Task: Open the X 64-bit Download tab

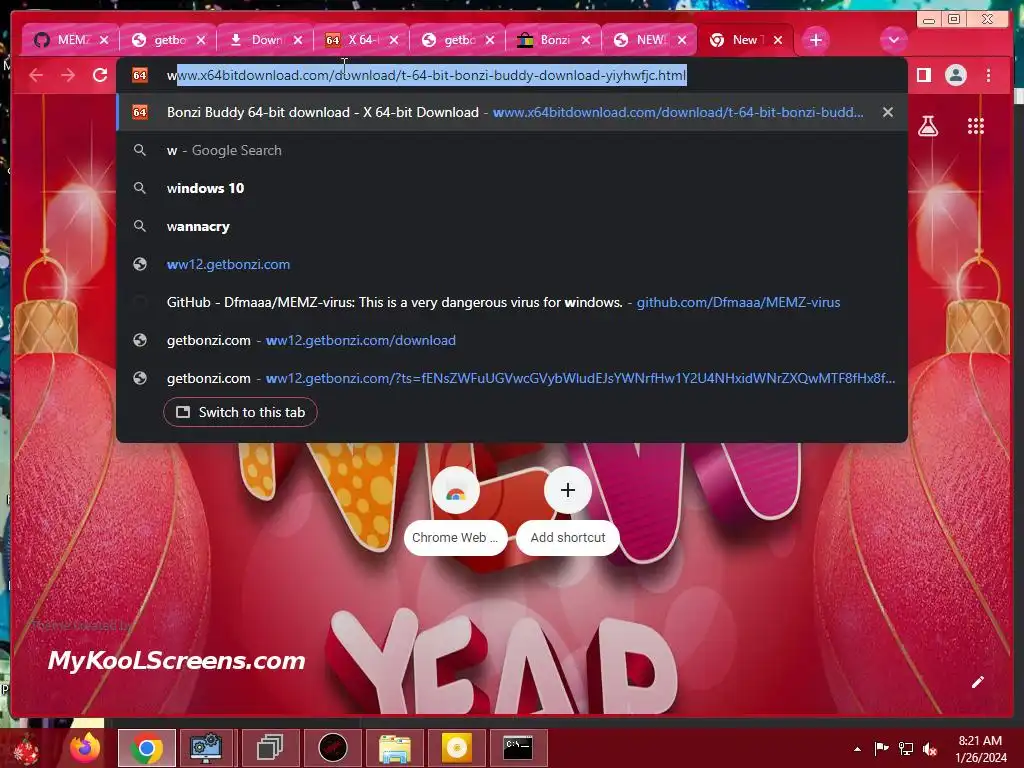Action: click(x=352, y=40)
